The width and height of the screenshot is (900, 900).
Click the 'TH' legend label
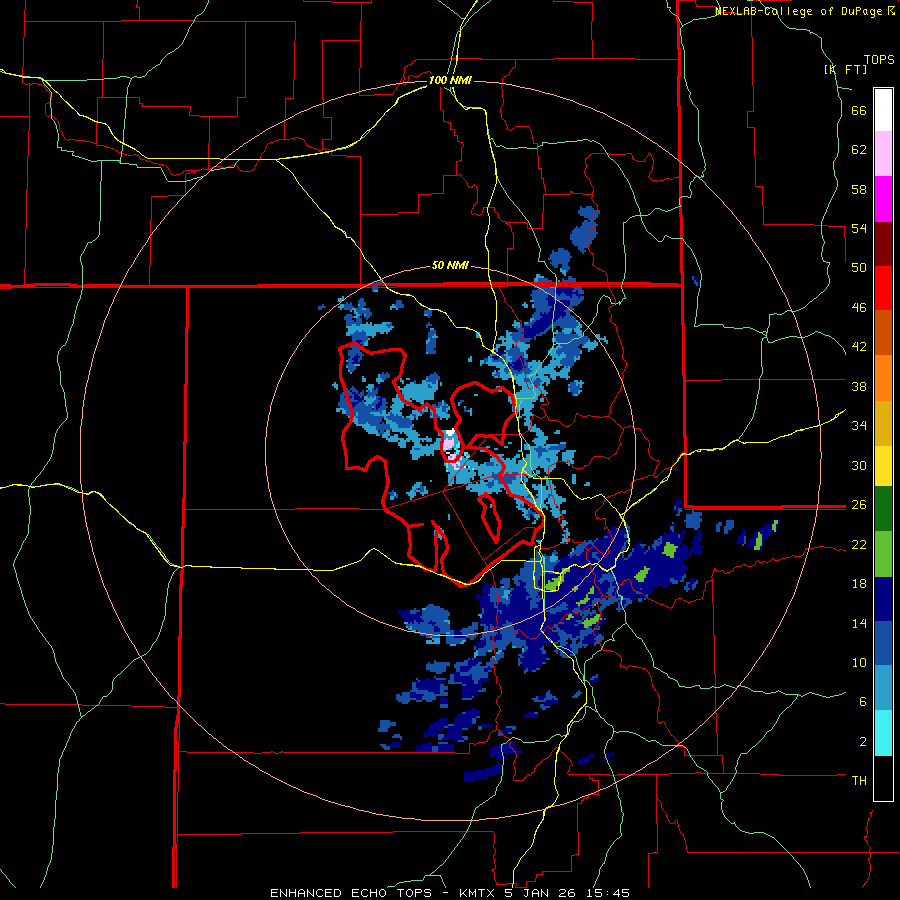pos(859,781)
